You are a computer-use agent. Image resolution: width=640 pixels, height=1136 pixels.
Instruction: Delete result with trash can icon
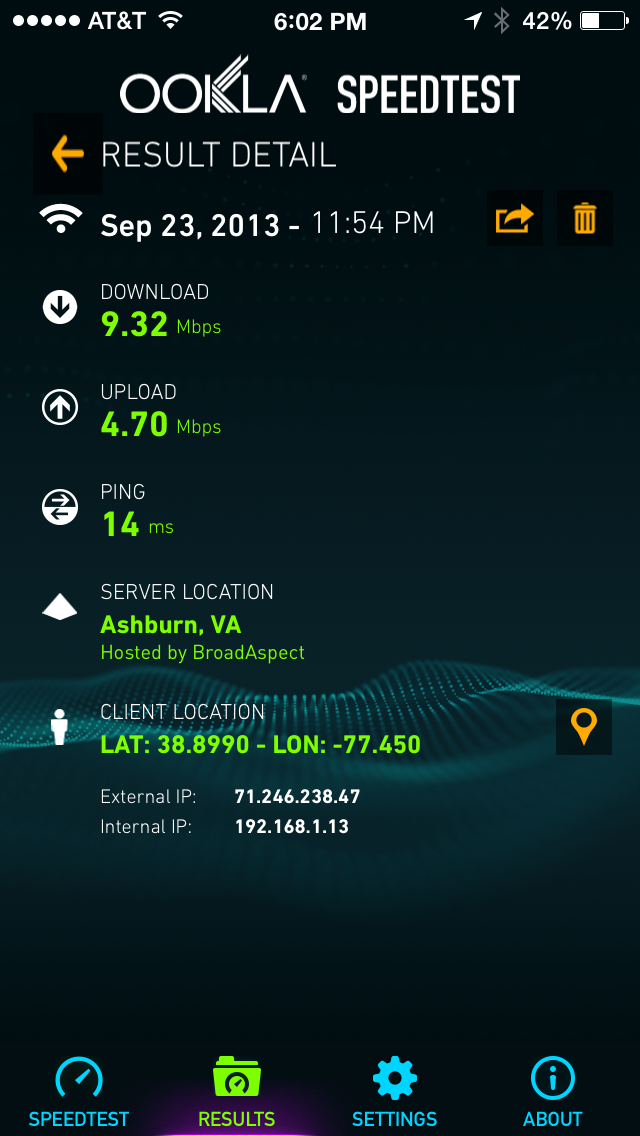click(584, 218)
